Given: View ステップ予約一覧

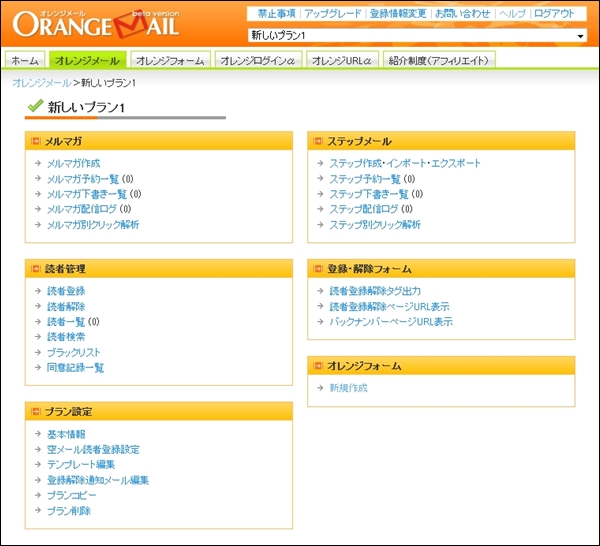Looking at the screenshot, I should click(x=365, y=179).
